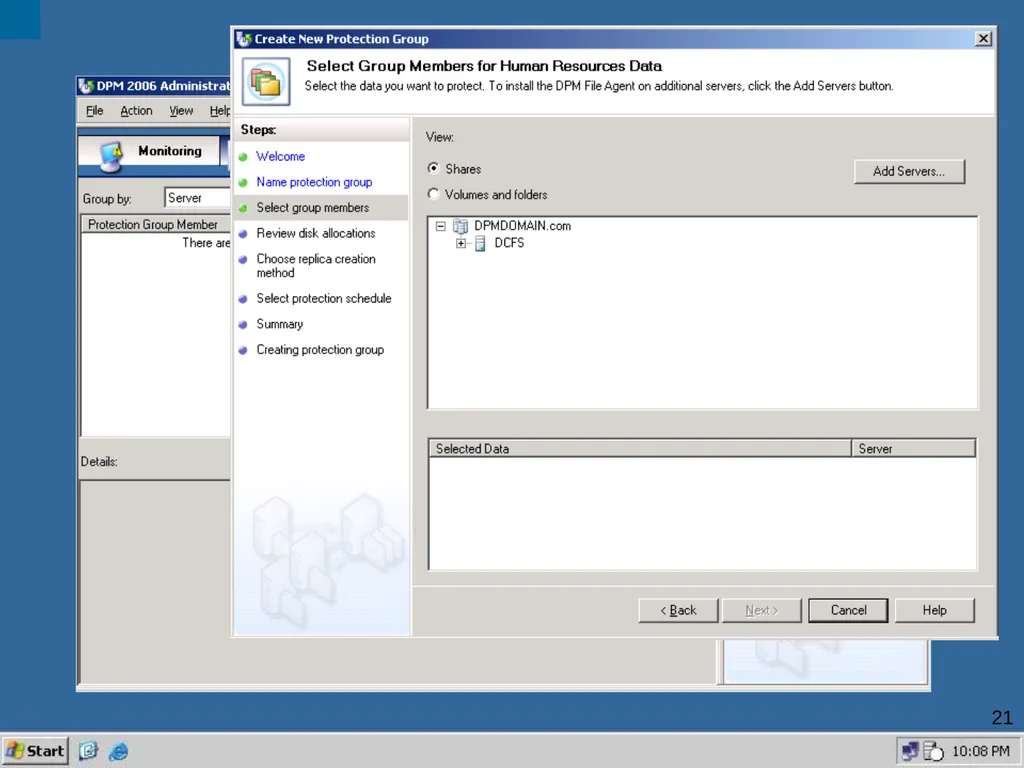Viewport: 1024px width, 768px height.
Task: Click the network connection tray icon
Action: tap(910, 751)
